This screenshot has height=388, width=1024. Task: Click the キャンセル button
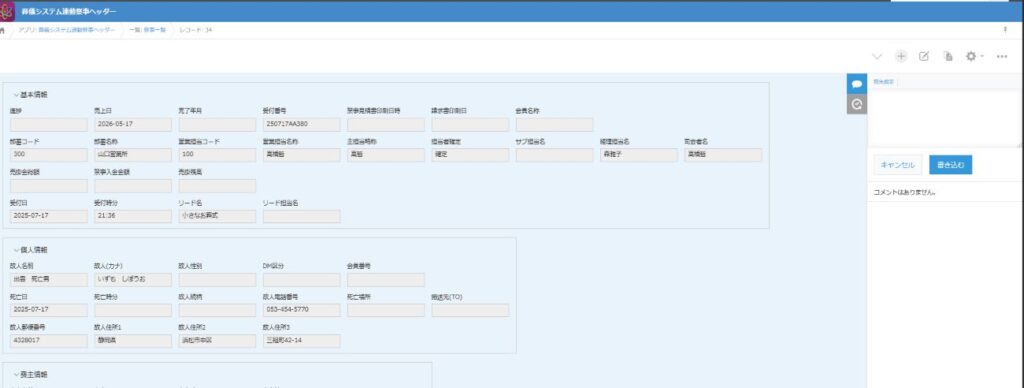tap(897, 165)
